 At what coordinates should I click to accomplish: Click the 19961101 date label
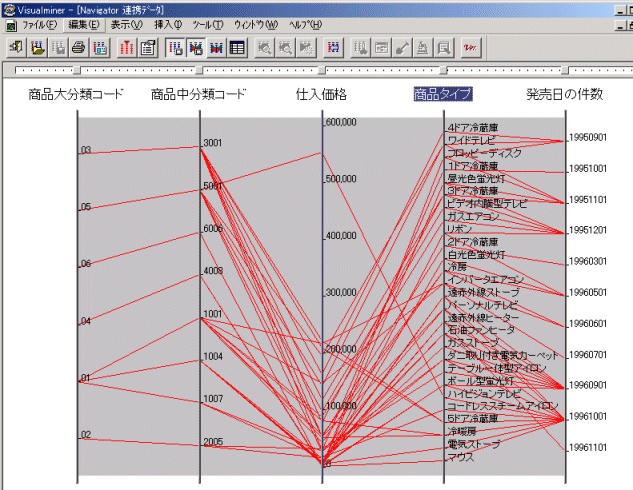click(588, 447)
